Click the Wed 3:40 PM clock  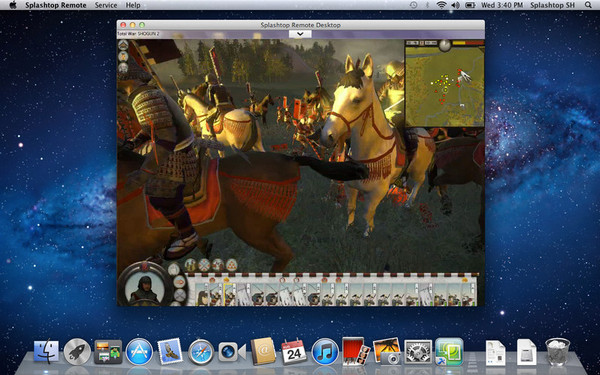502,5
